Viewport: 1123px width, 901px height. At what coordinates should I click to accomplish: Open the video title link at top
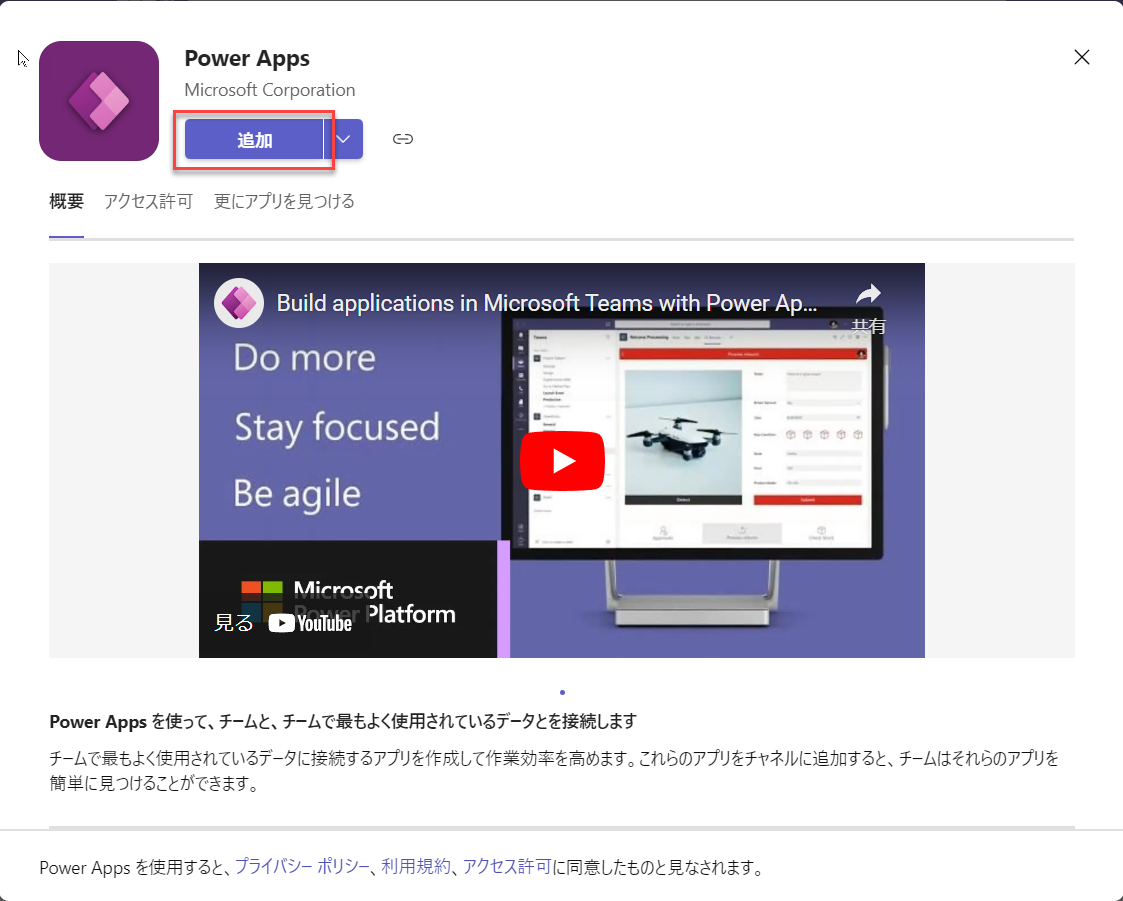[546, 303]
